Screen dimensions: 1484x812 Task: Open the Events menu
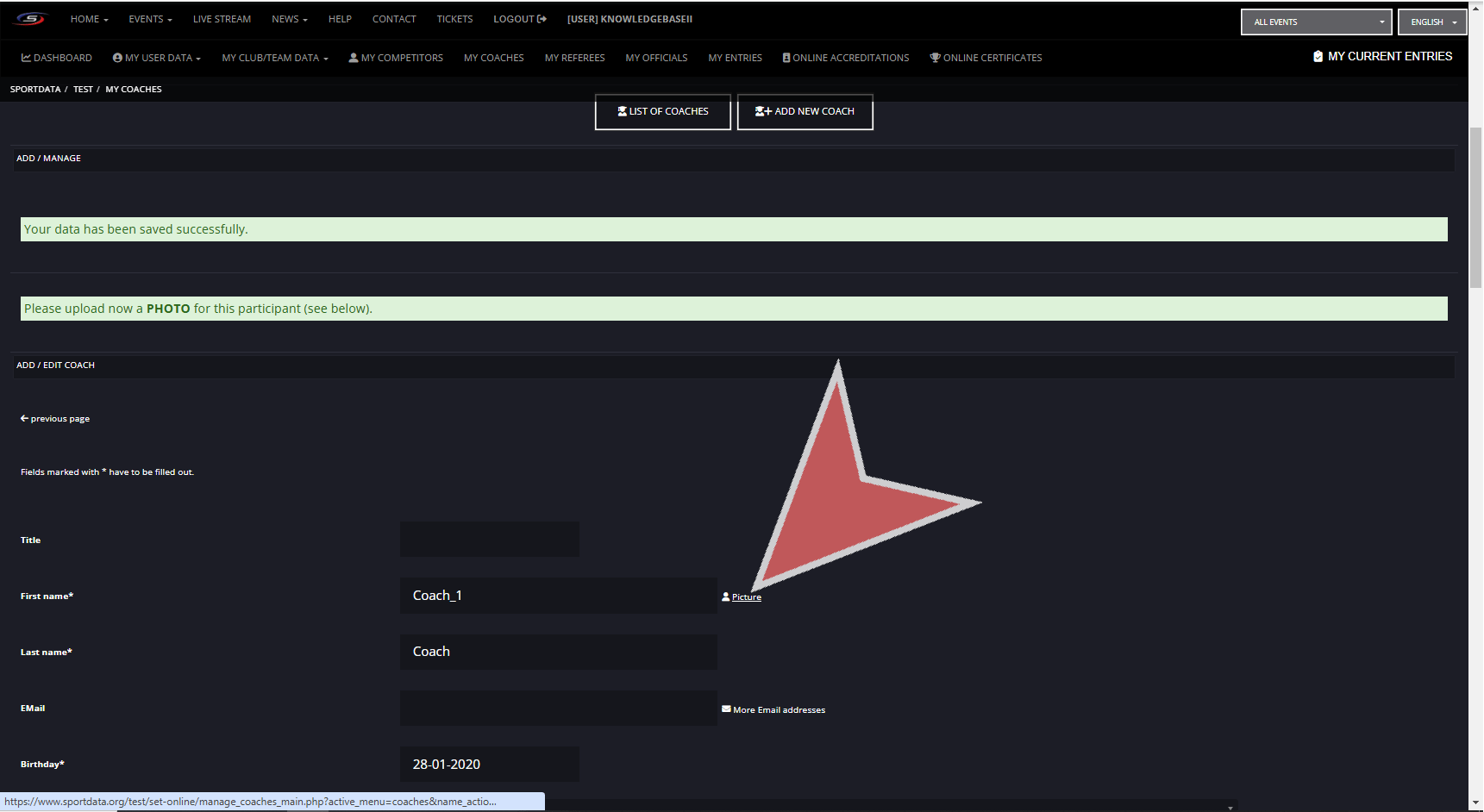click(150, 19)
